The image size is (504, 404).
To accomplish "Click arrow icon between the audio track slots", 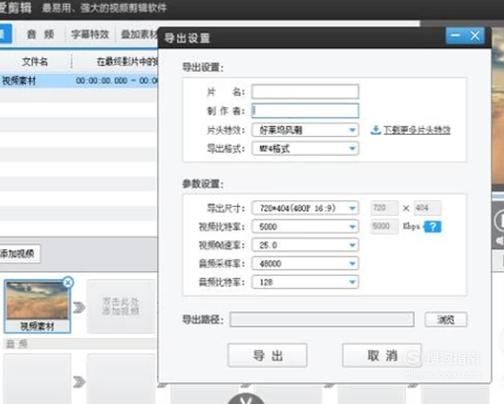I will coord(79,382).
